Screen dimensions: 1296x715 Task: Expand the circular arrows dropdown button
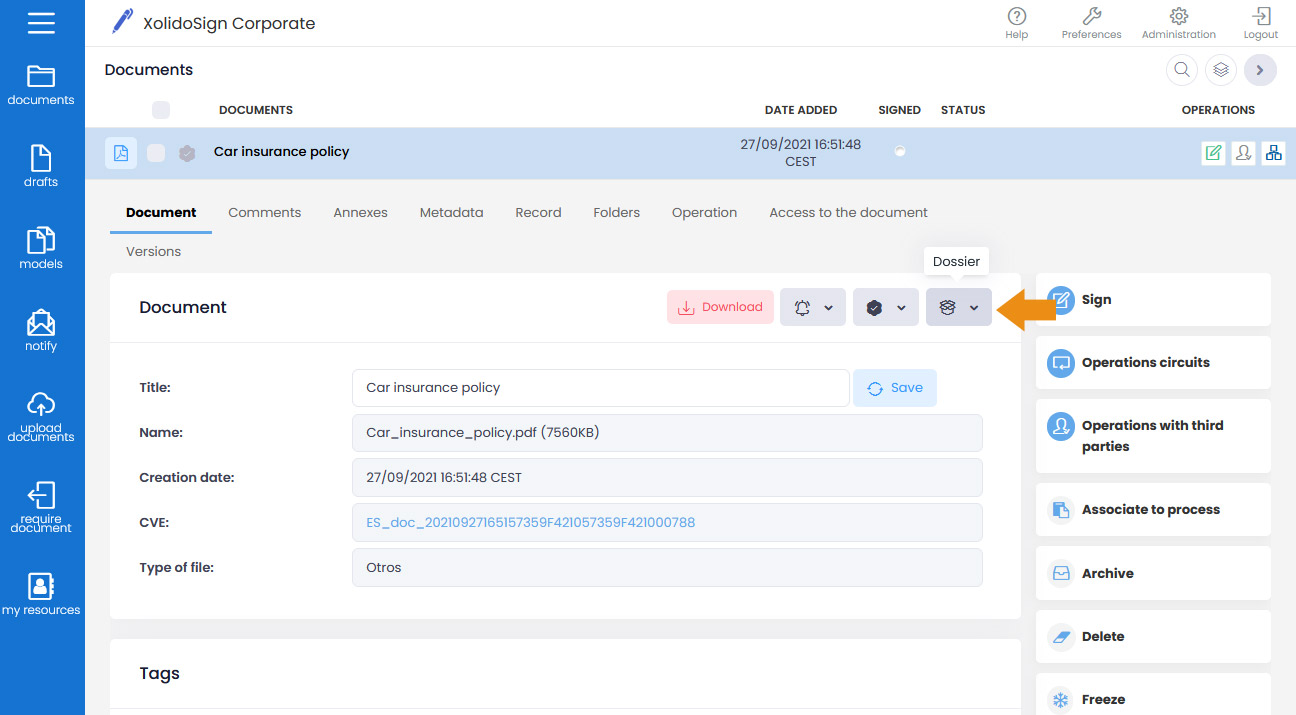813,307
